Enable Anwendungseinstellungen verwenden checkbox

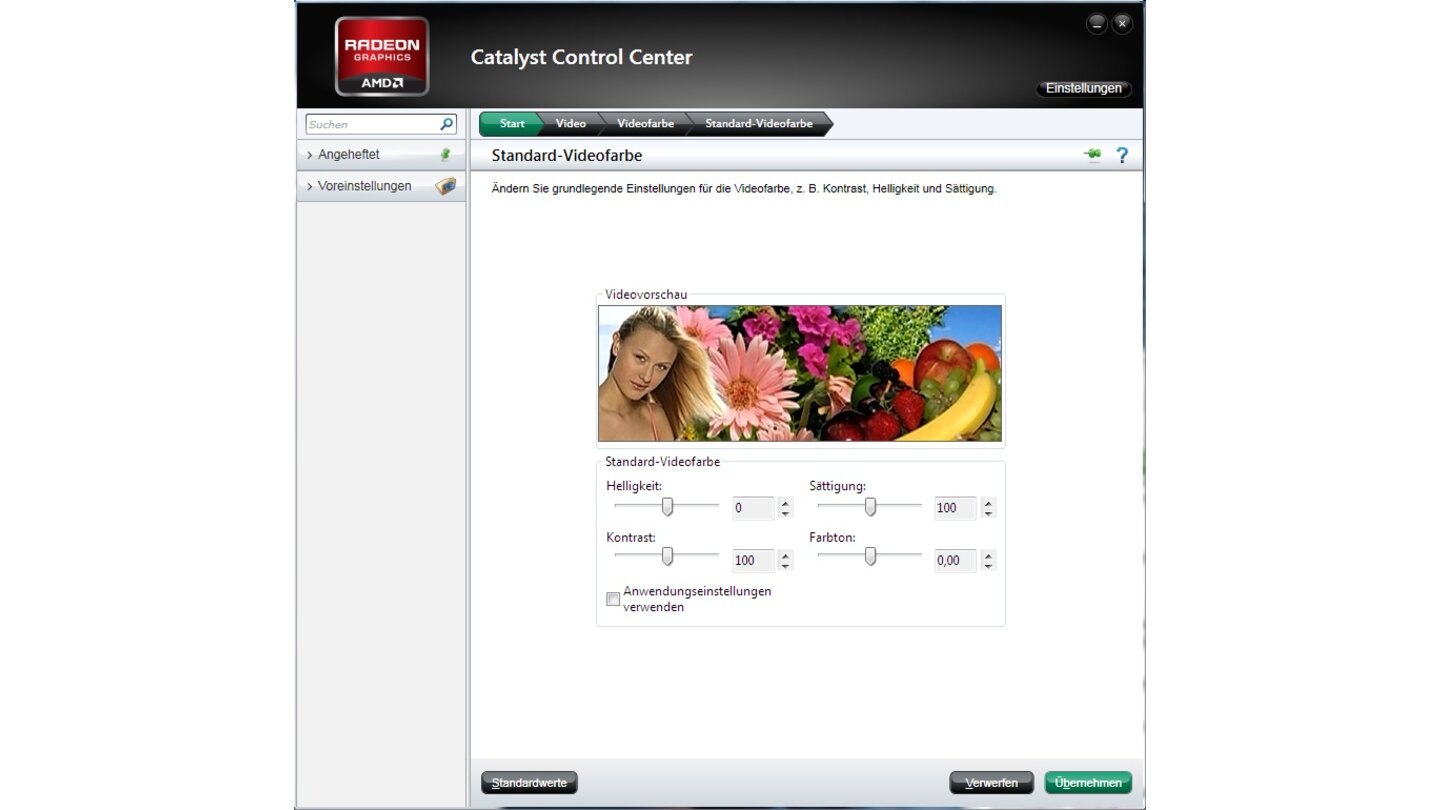click(x=613, y=600)
